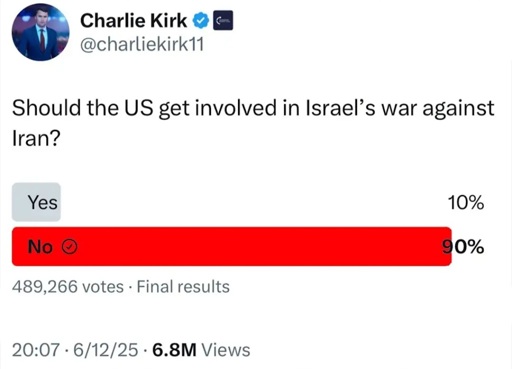
Task: Click the poll question's first line
Action: pos(253,109)
